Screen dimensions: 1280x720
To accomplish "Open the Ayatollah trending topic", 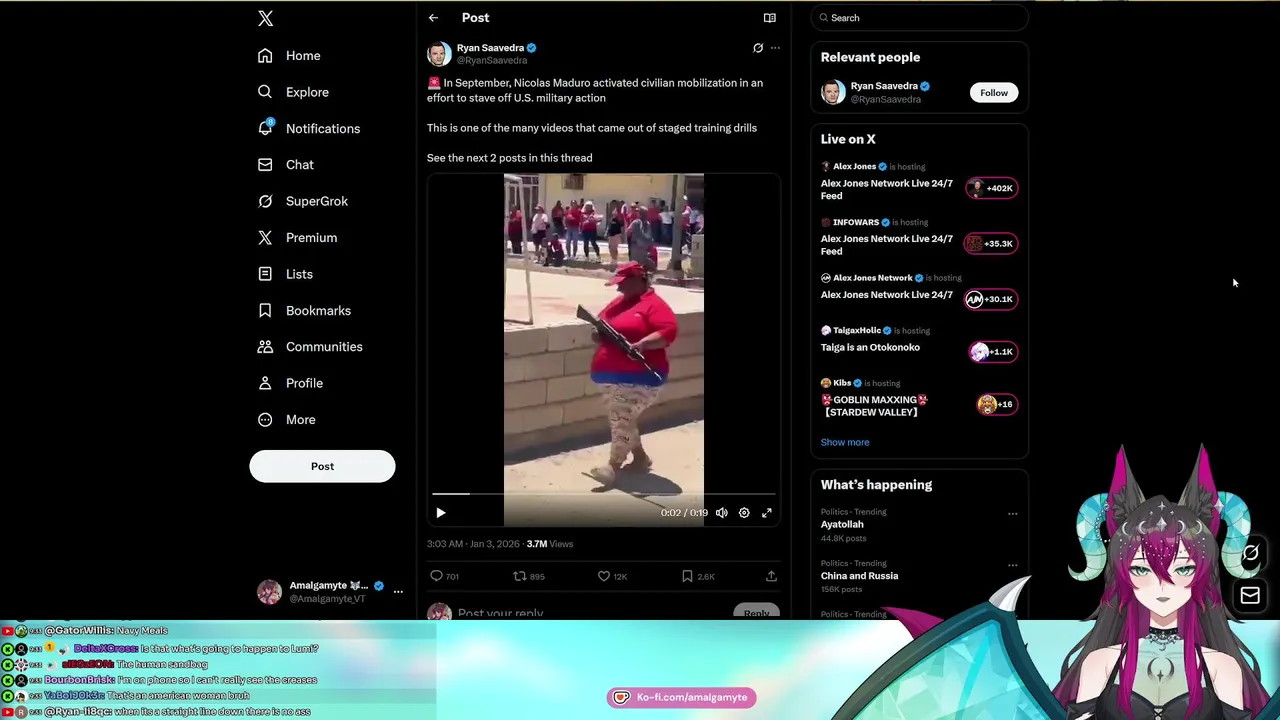I will (x=842, y=524).
